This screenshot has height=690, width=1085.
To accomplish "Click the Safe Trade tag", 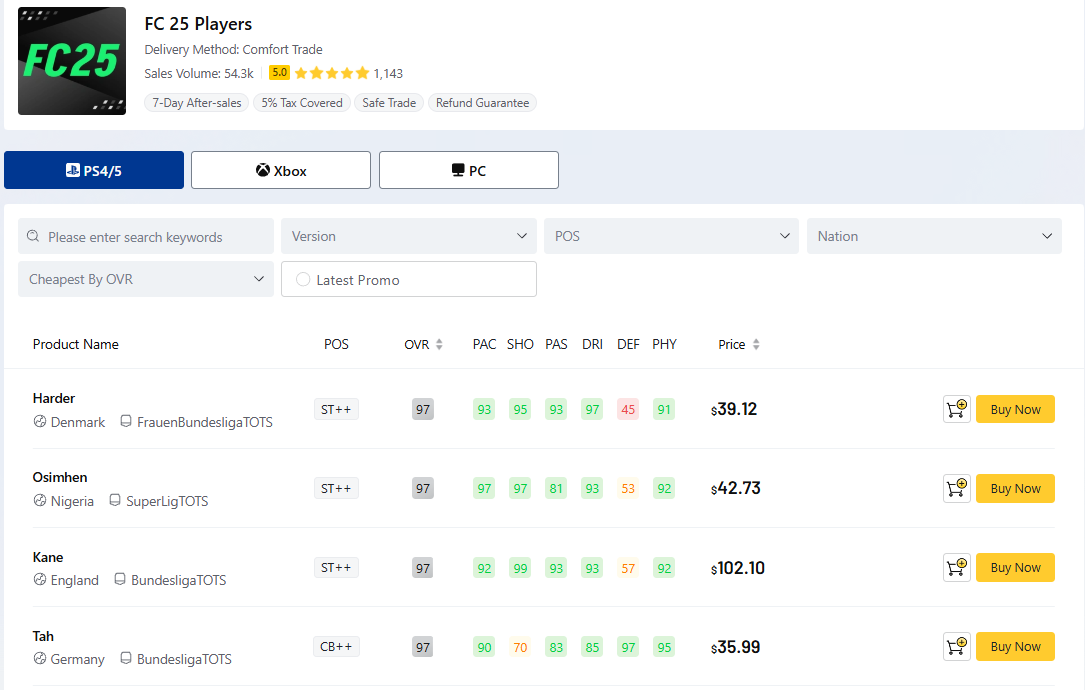I will 389,102.
